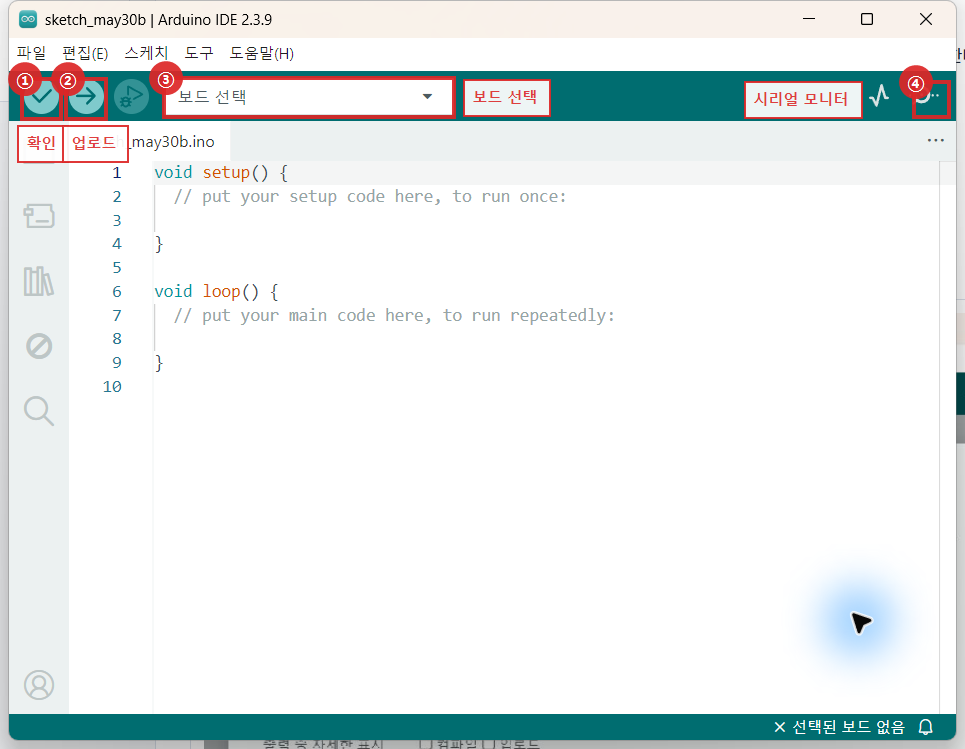Viewport: 965px width, 749px height.
Task: Close the Arduino IDE window
Action: point(926,19)
